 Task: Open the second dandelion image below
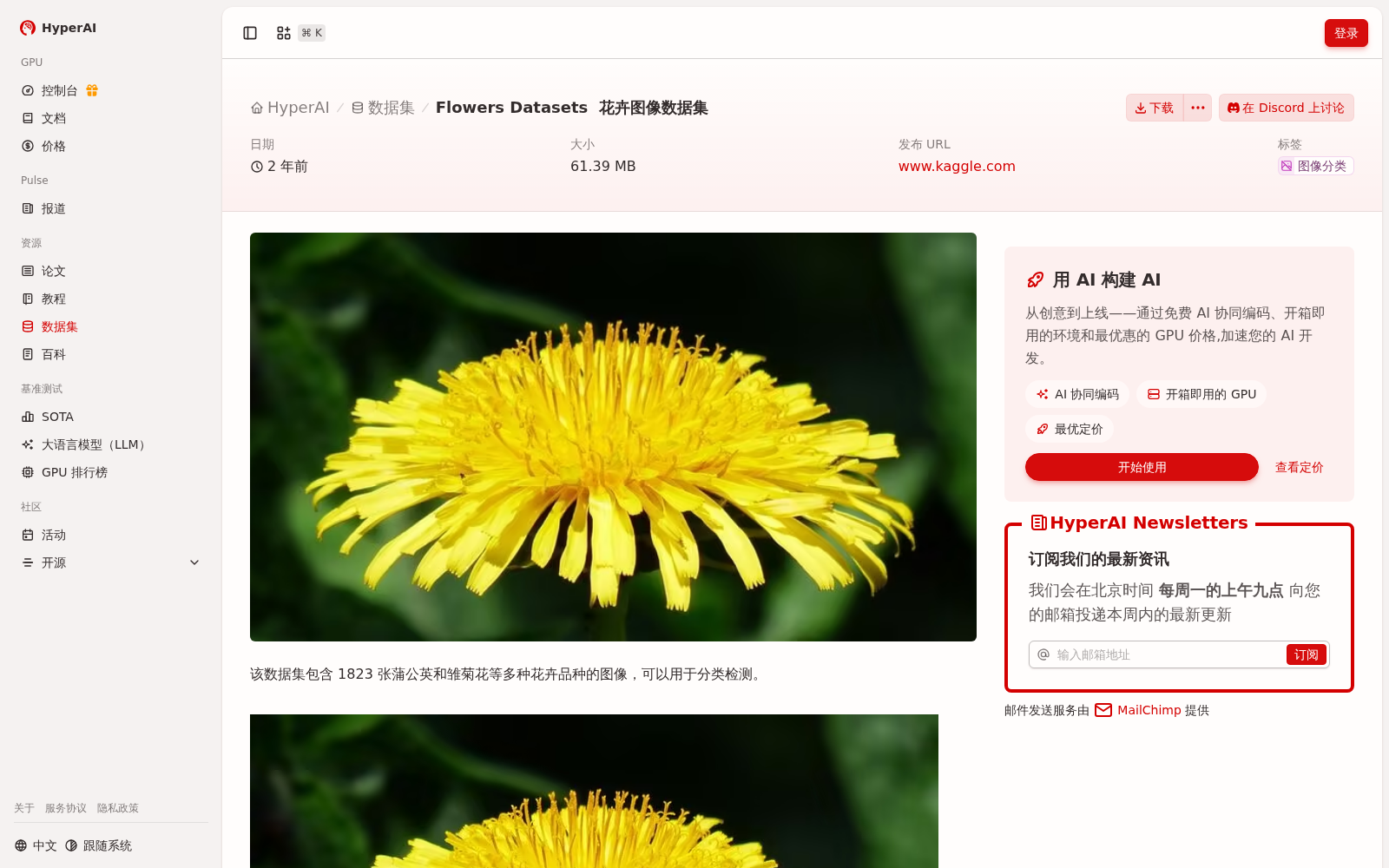tap(594, 791)
